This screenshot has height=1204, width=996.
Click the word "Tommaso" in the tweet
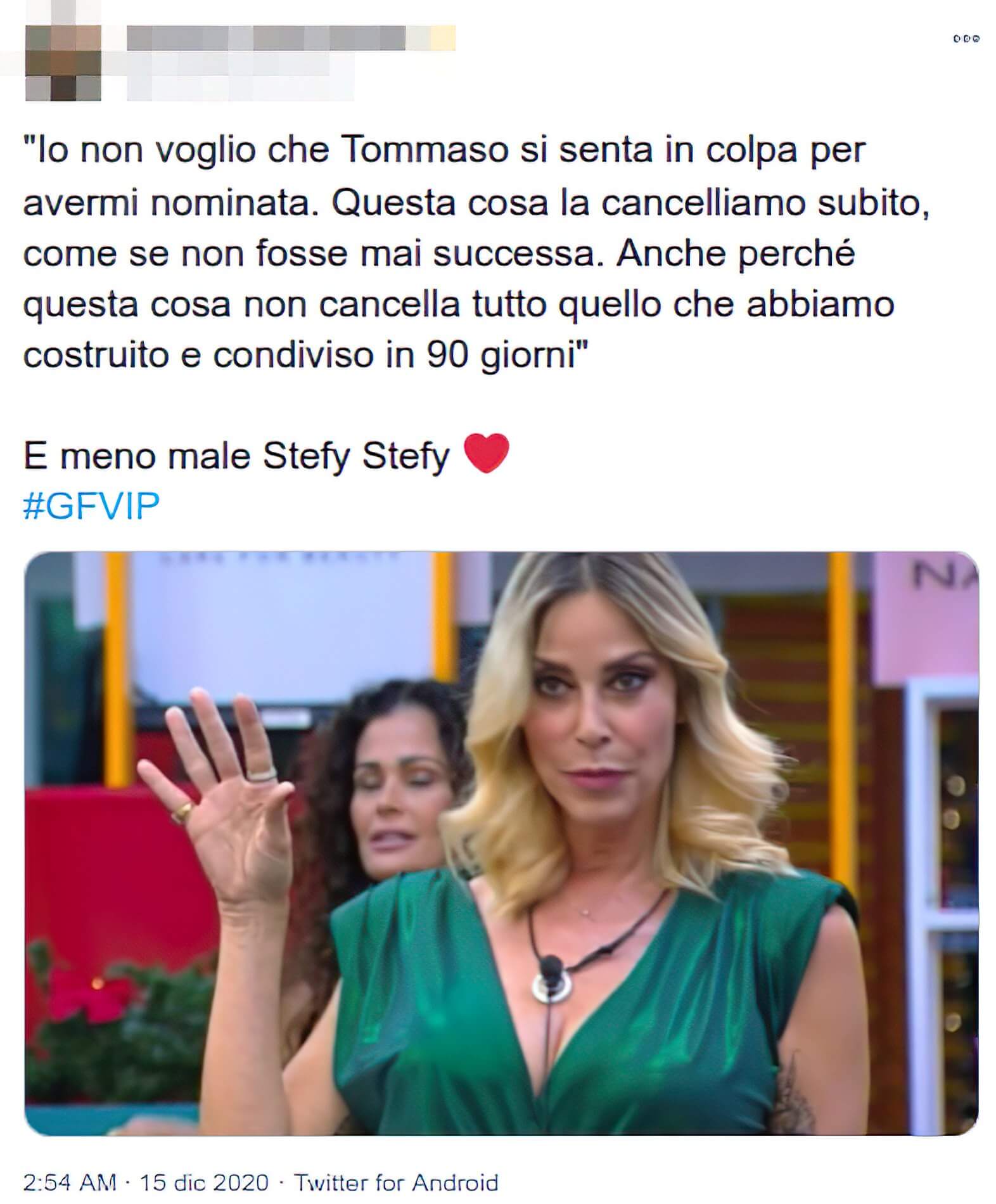[425, 151]
